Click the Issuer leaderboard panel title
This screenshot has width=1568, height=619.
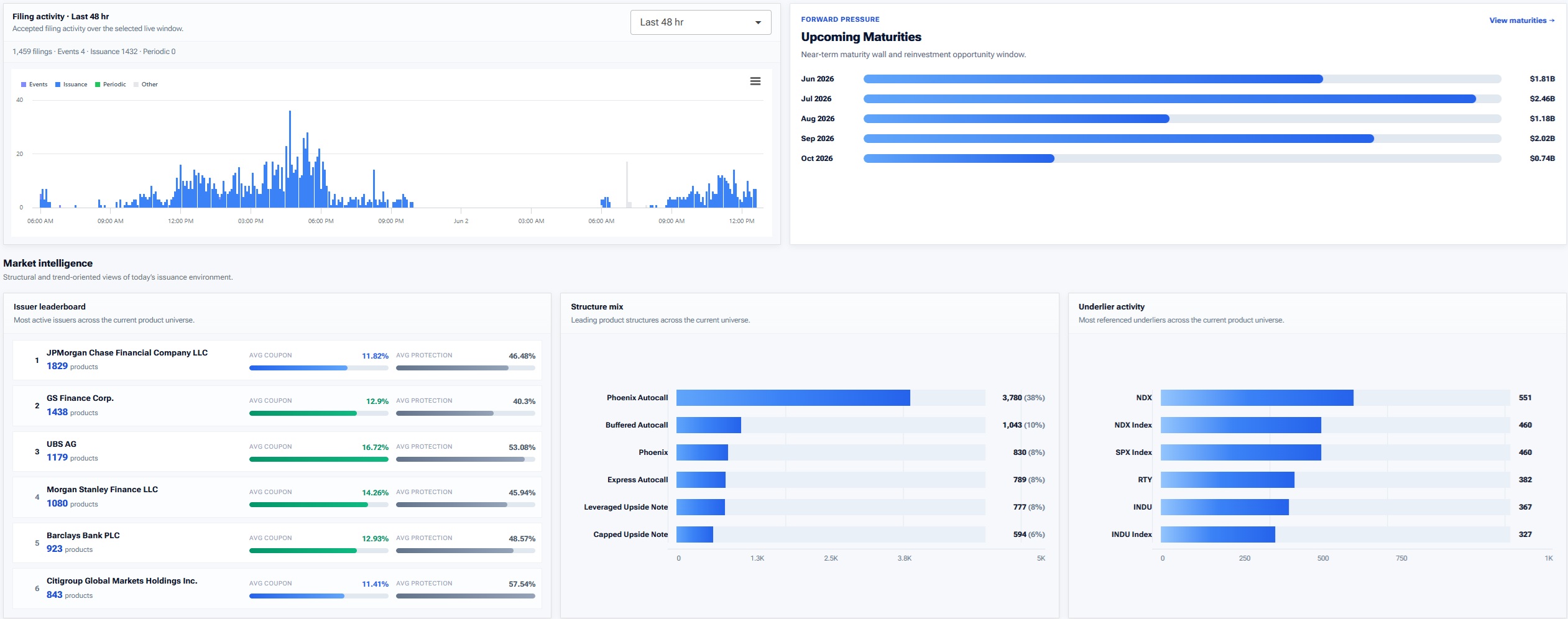coord(50,307)
